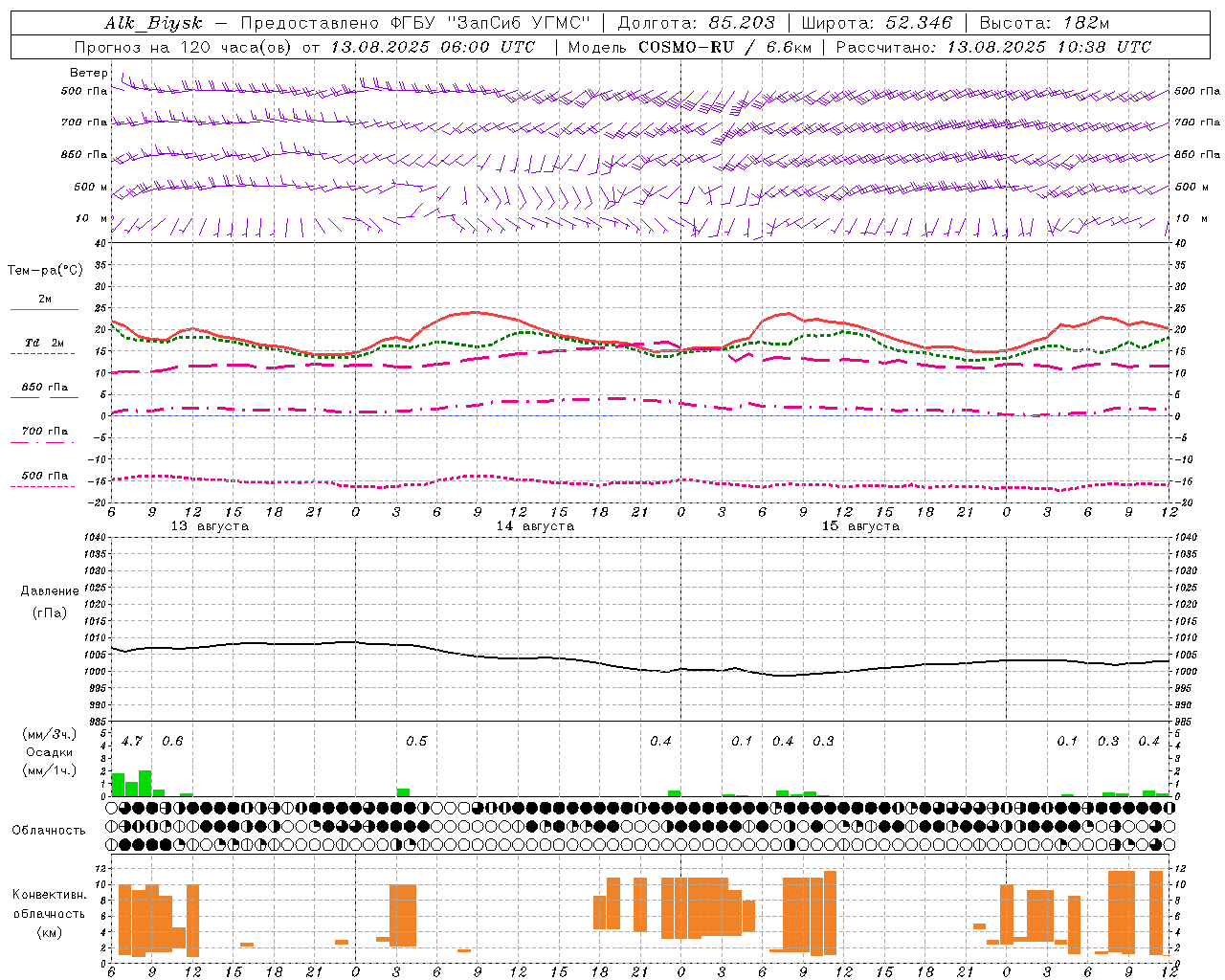The width and height of the screenshot is (1225, 980).
Task: Click the Td 2м legend label
Action: pyautogui.click(x=44, y=343)
